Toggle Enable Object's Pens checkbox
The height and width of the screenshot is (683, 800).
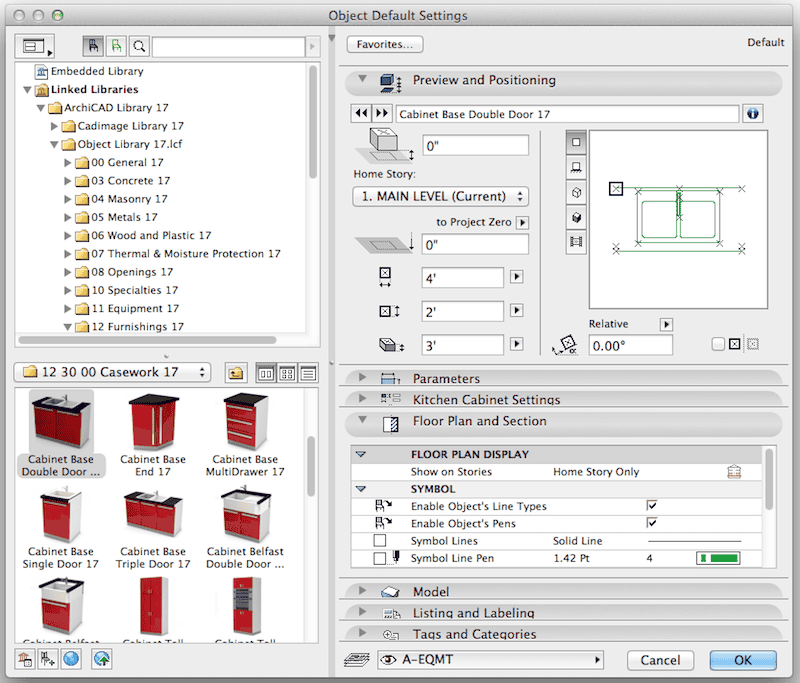click(x=652, y=523)
